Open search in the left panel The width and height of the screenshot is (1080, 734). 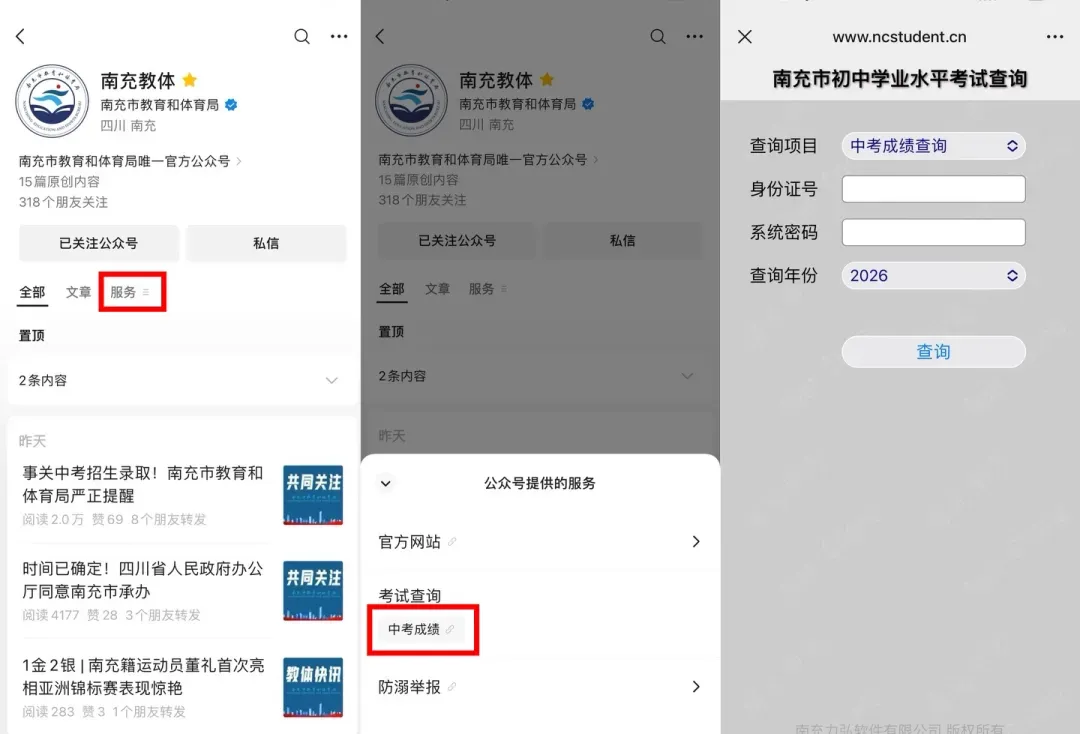(302, 36)
